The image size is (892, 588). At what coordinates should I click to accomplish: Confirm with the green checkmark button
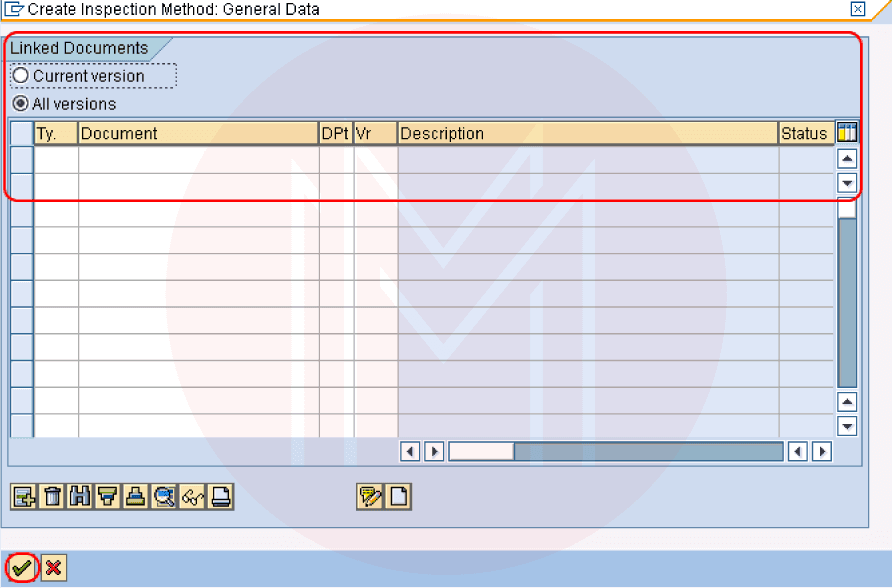tap(22, 568)
